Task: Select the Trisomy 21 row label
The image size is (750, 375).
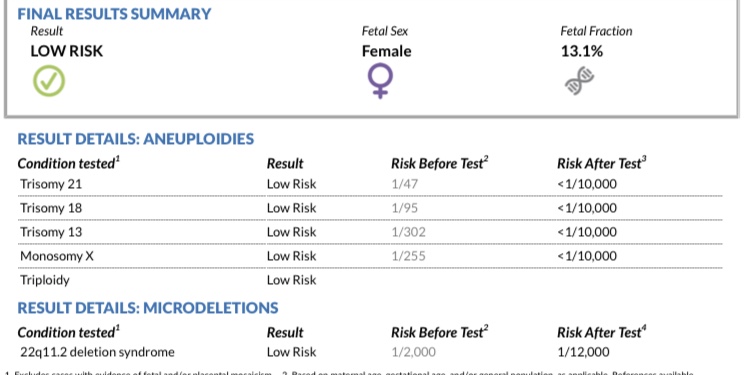Action: coord(51,184)
